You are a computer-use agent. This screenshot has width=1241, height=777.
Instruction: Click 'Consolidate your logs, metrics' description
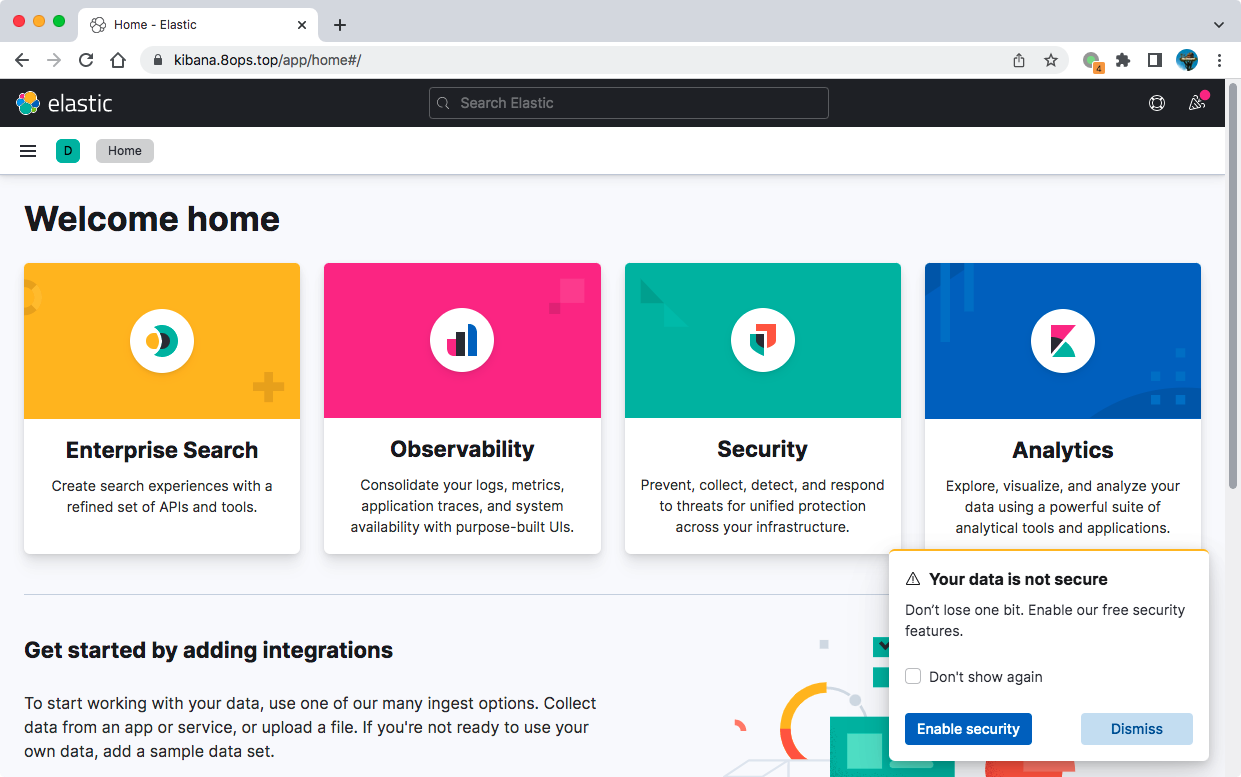(x=462, y=506)
